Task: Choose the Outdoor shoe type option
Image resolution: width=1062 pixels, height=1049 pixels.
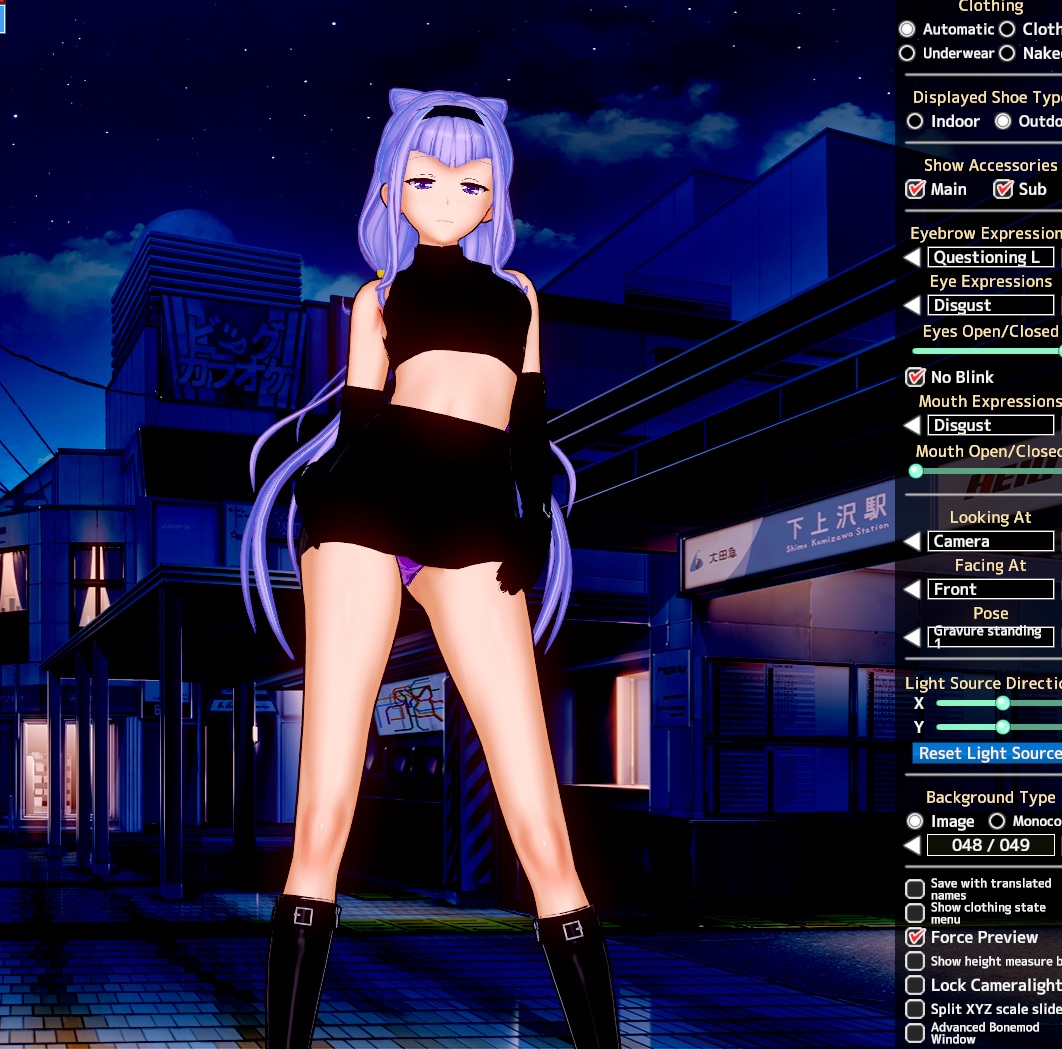Action: click(x=1003, y=121)
